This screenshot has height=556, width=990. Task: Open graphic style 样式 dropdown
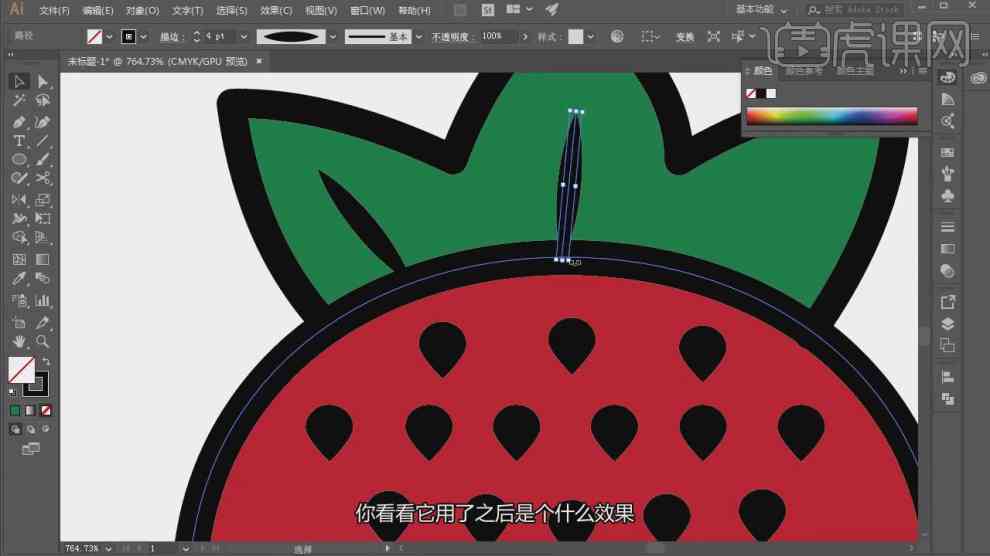590,37
